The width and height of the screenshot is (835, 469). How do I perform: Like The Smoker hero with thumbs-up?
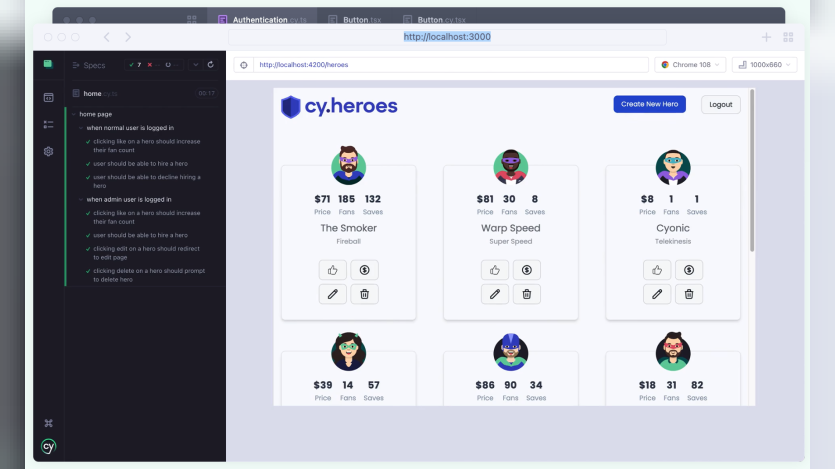pyautogui.click(x=333, y=270)
